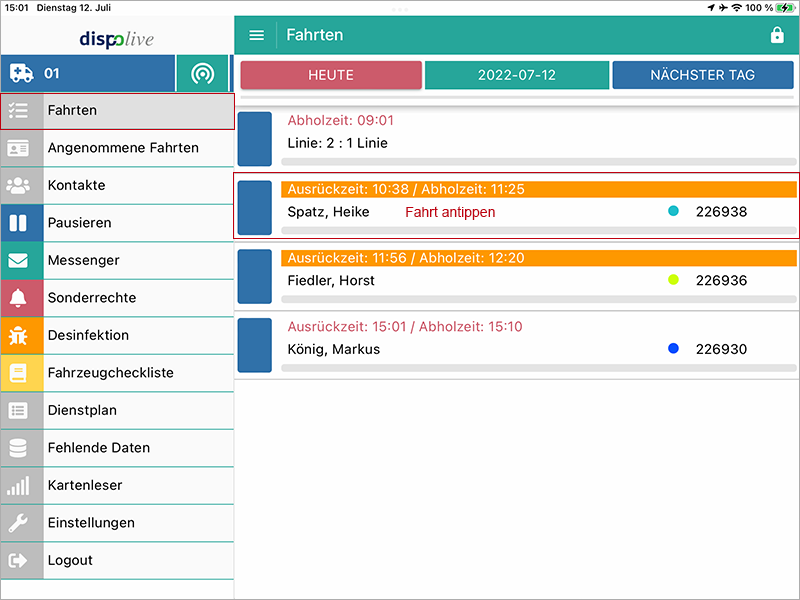Viewport: 800px width, 600px height.
Task: Tap the Sonderrechte bell icon
Action: tap(18, 298)
